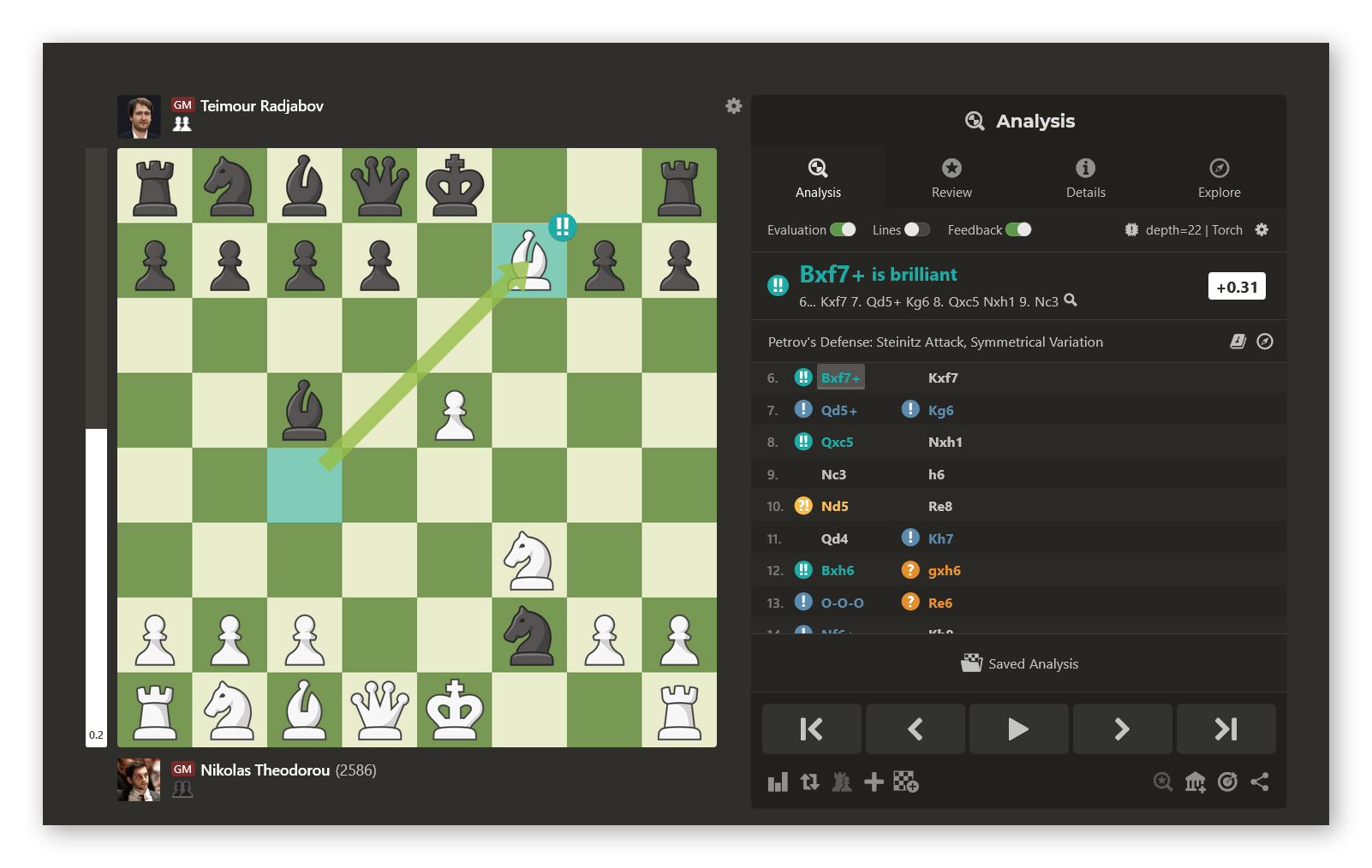Click the magnifier next to the suggested line
The image size is (1372, 868).
tap(1071, 300)
